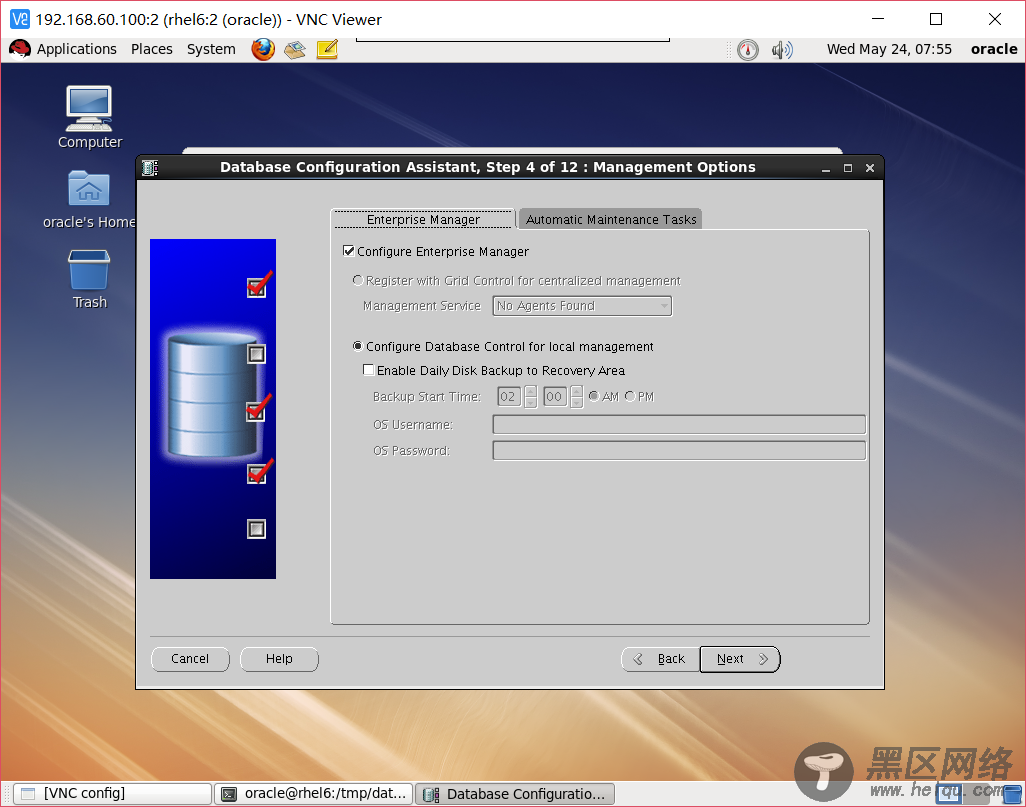The width and height of the screenshot is (1026, 807).
Task: Click the OS Username input field
Action: [679, 424]
